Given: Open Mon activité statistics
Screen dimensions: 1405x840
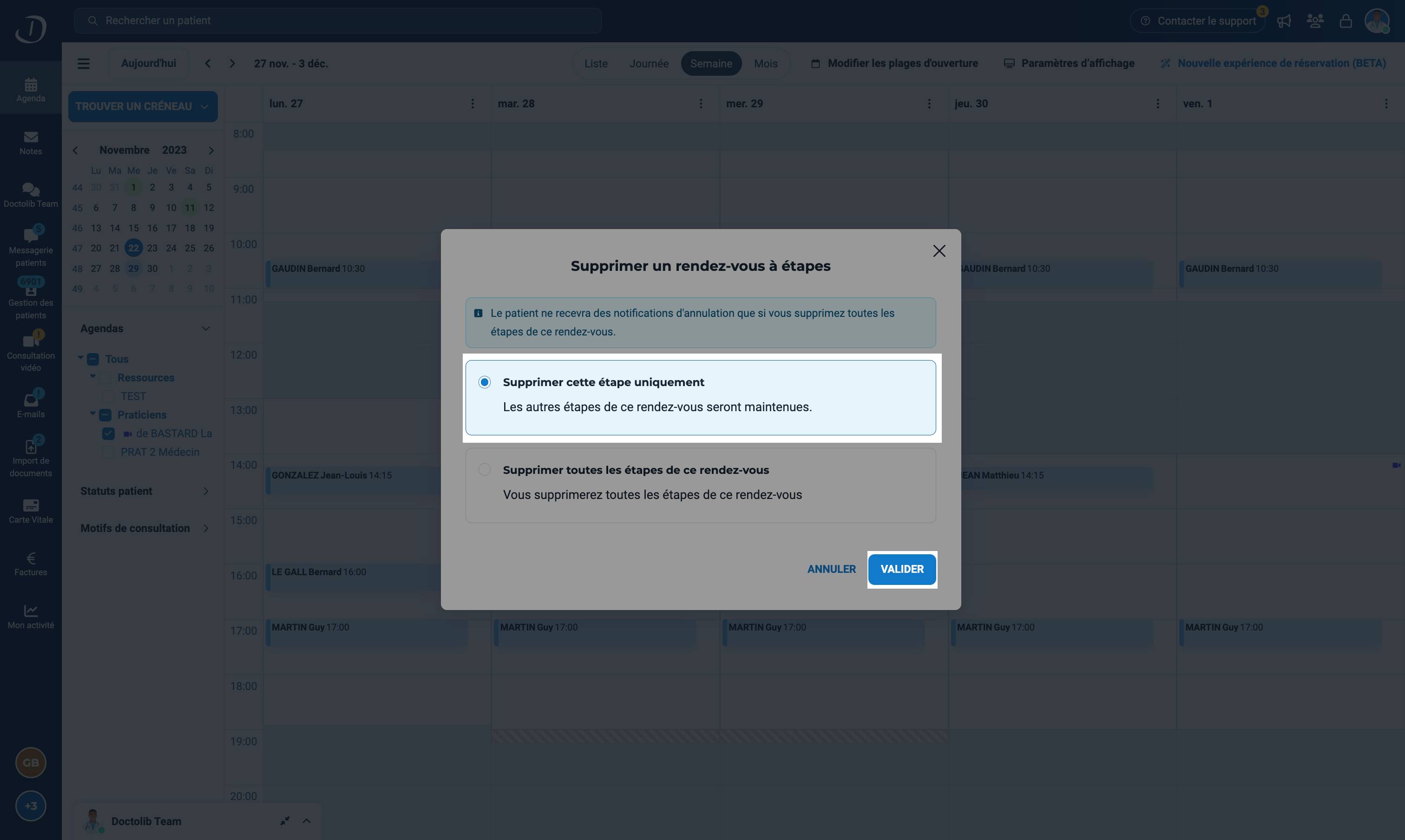Looking at the screenshot, I should click(31, 617).
